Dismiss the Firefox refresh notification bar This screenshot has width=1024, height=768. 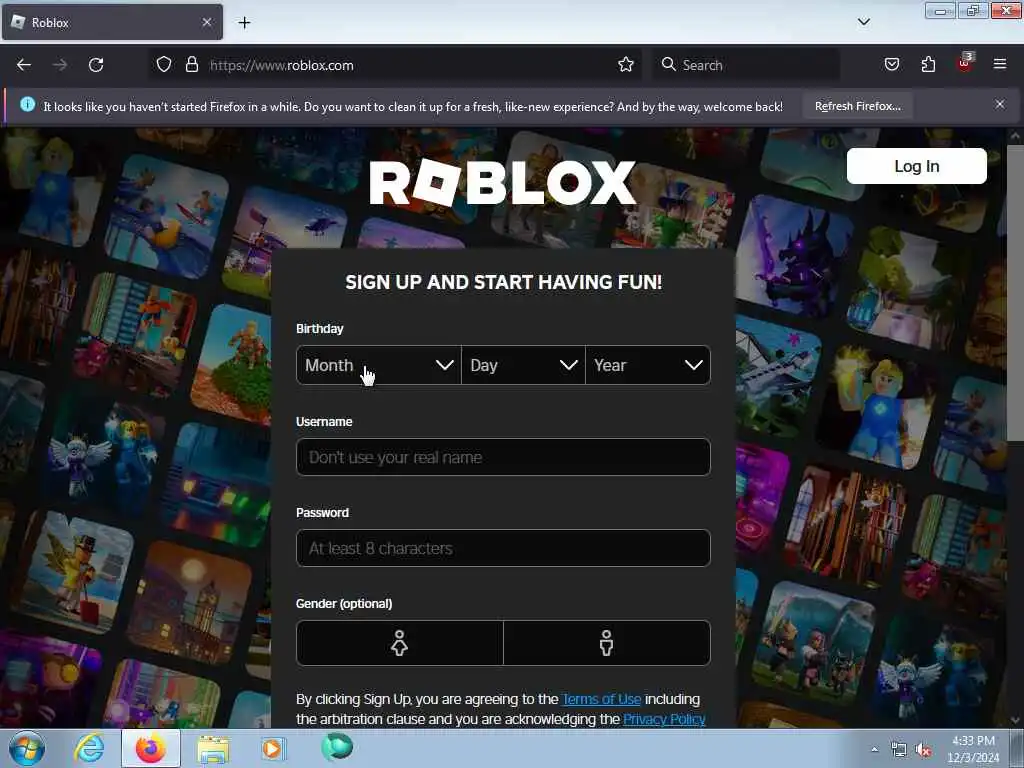click(999, 104)
